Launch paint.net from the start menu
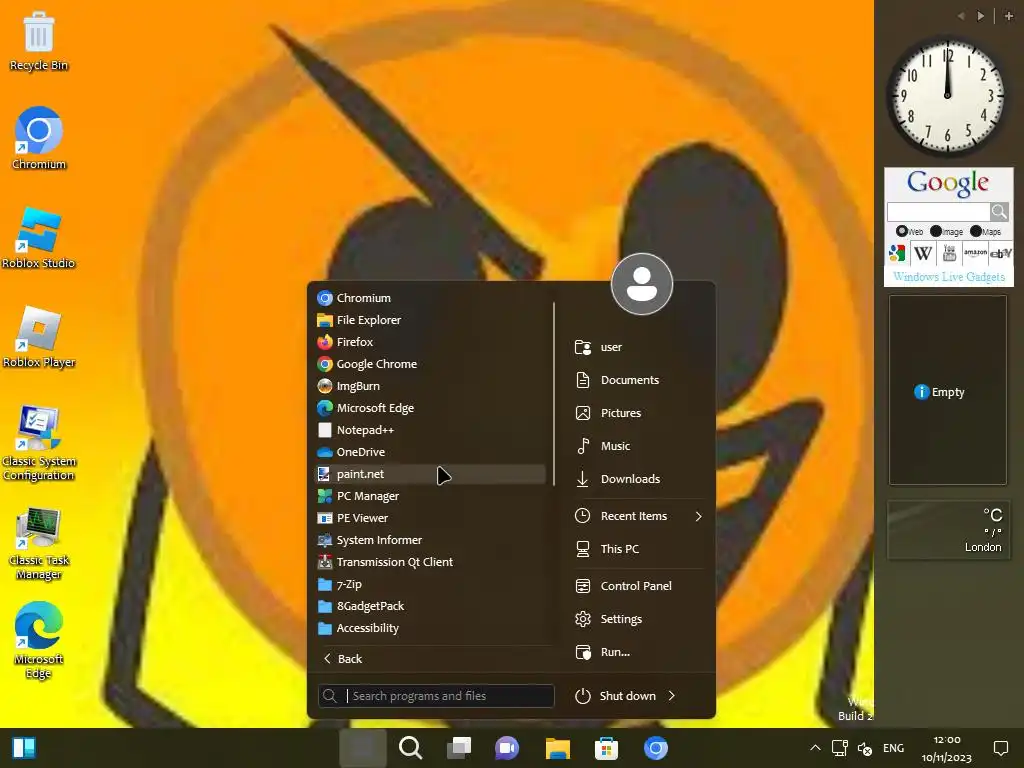The height and width of the screenshot is (768, 1024). [430, 474]
